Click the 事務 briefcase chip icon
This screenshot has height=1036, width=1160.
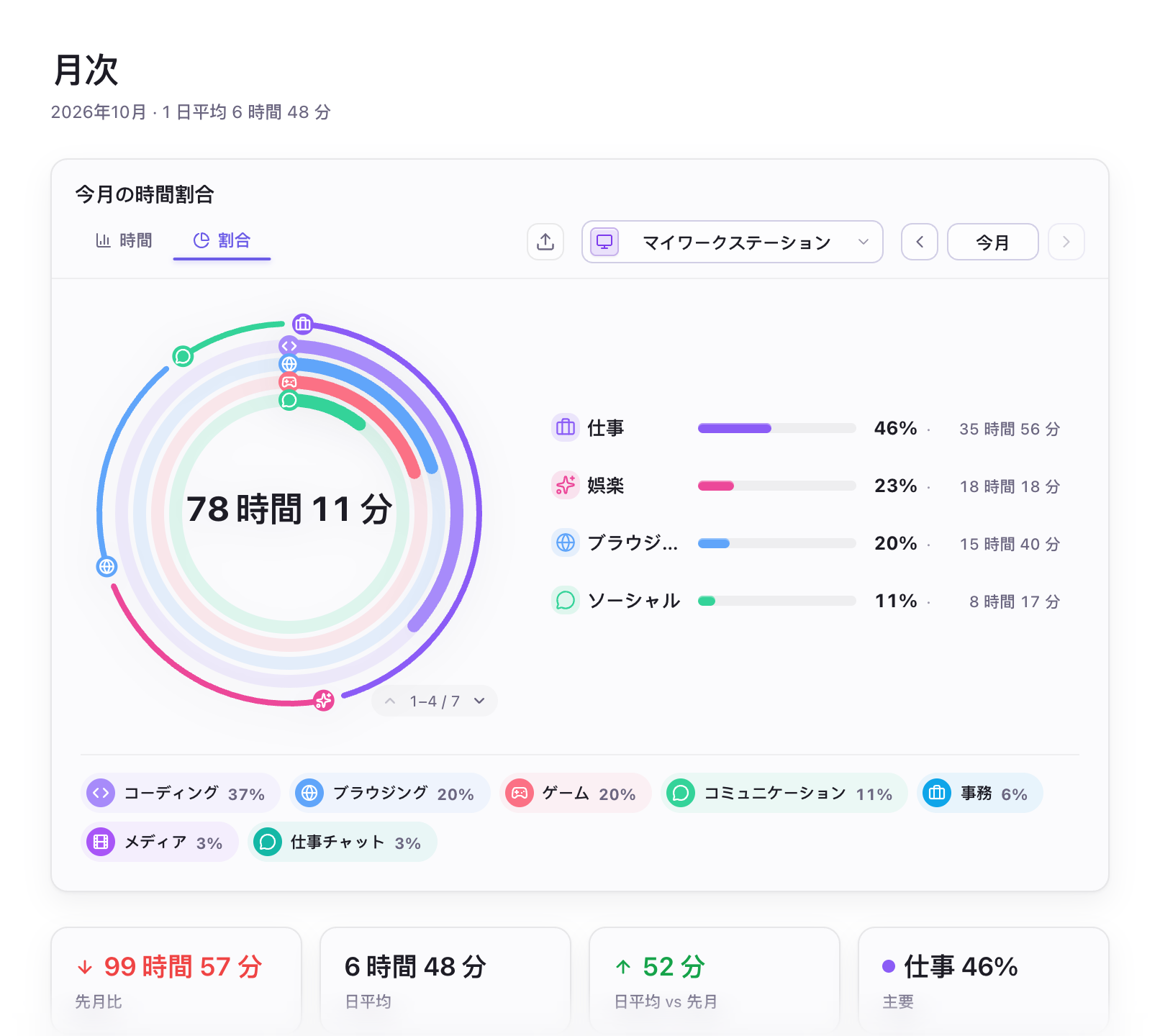click(x=937, y=793)
